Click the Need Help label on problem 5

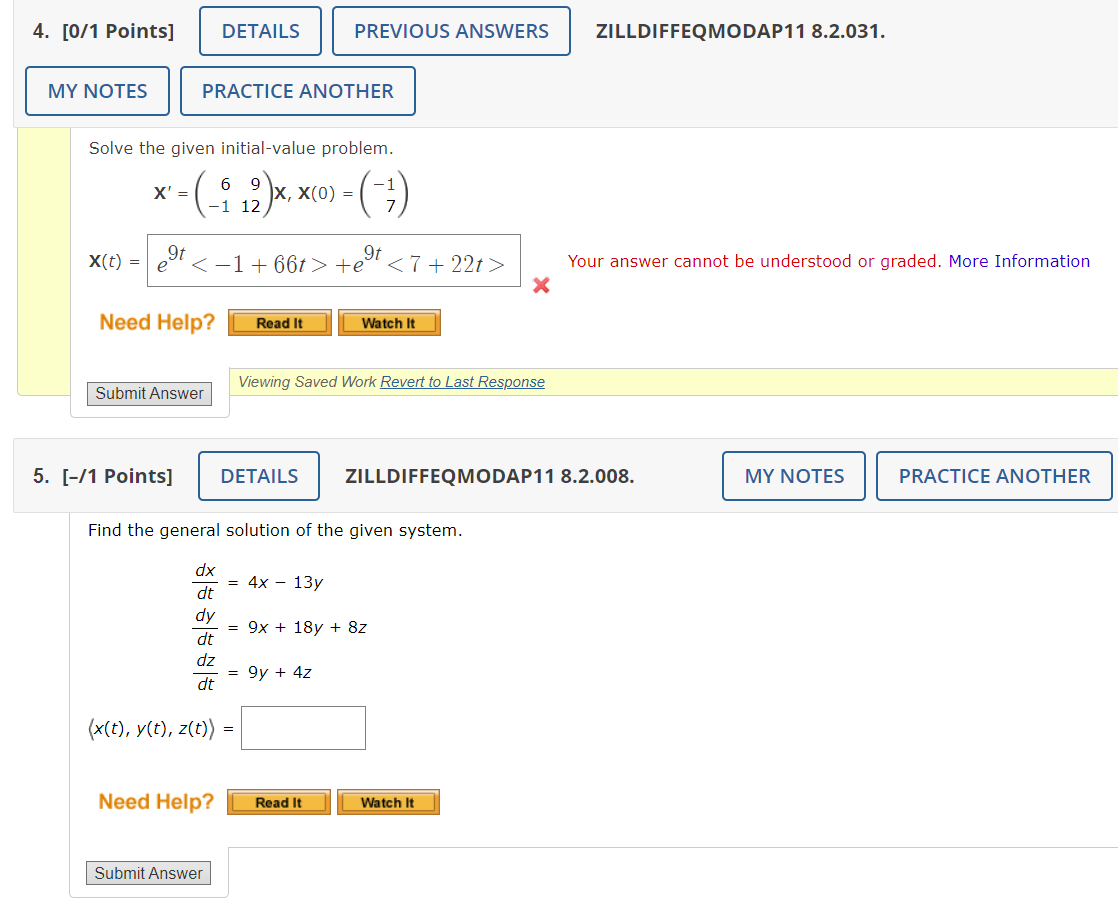pos(156,801)
